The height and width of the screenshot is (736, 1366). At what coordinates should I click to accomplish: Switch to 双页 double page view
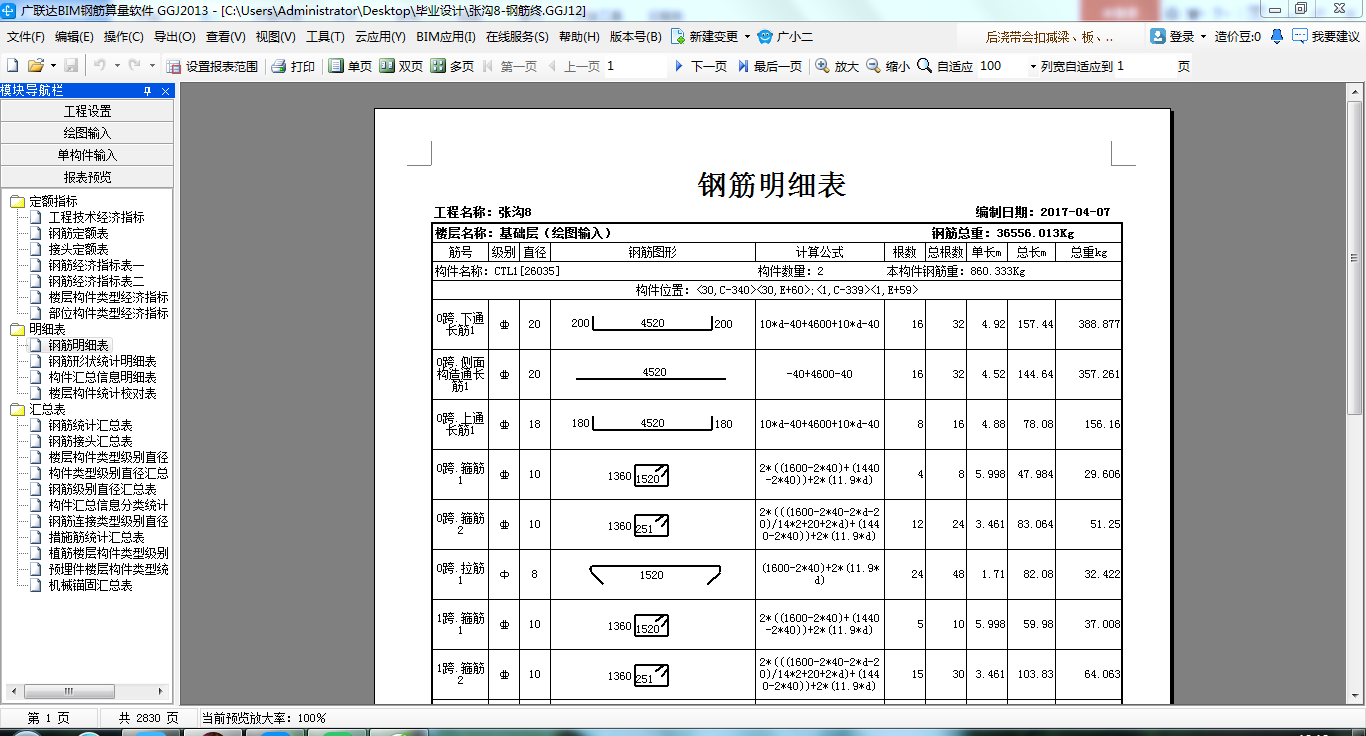click(x=401, y=66)
